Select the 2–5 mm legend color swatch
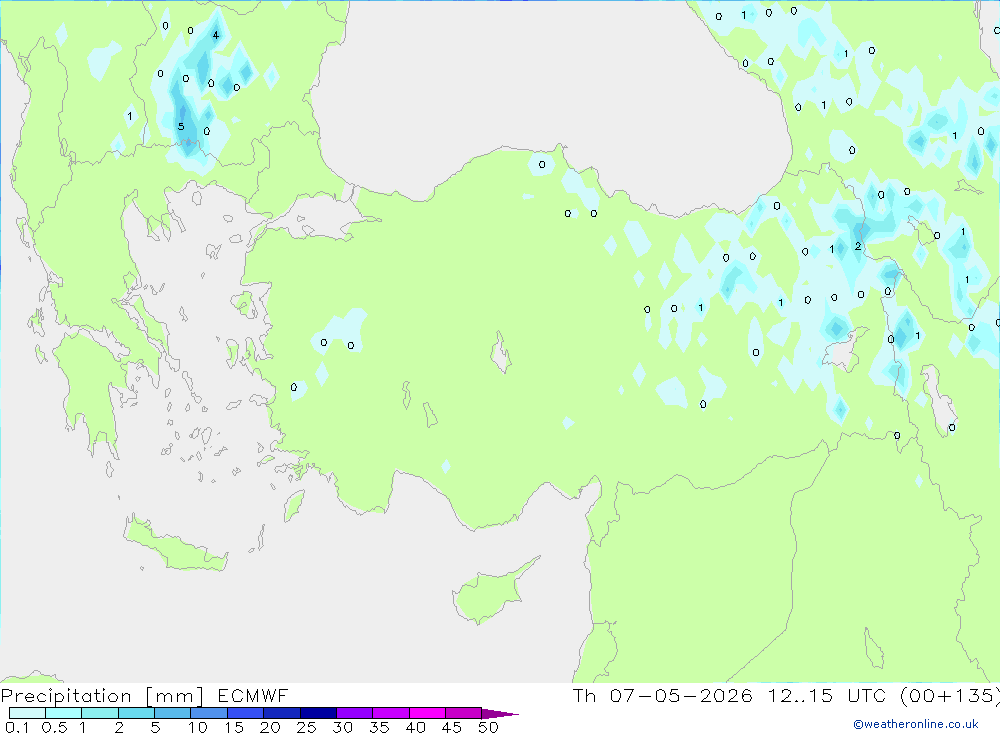This screenshot has height=733, width=1000. [136, 713]
